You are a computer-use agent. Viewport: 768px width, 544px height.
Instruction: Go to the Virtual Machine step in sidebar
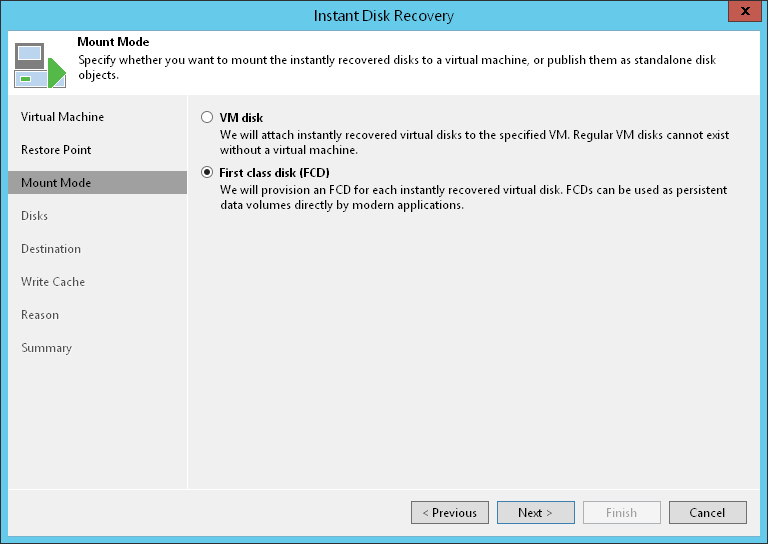coord(62,117)
